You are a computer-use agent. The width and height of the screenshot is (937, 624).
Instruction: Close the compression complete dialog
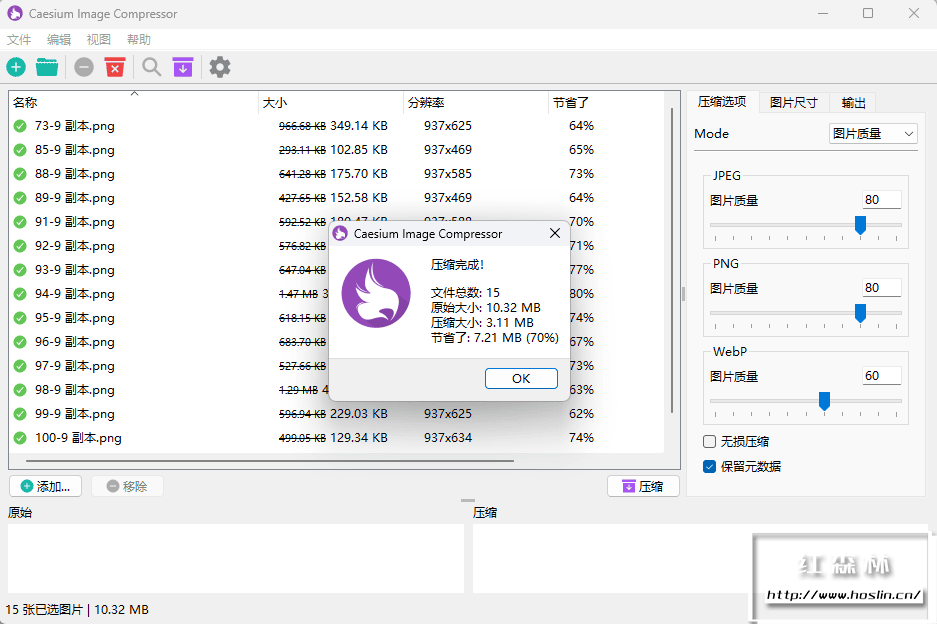tap(555, 233)
